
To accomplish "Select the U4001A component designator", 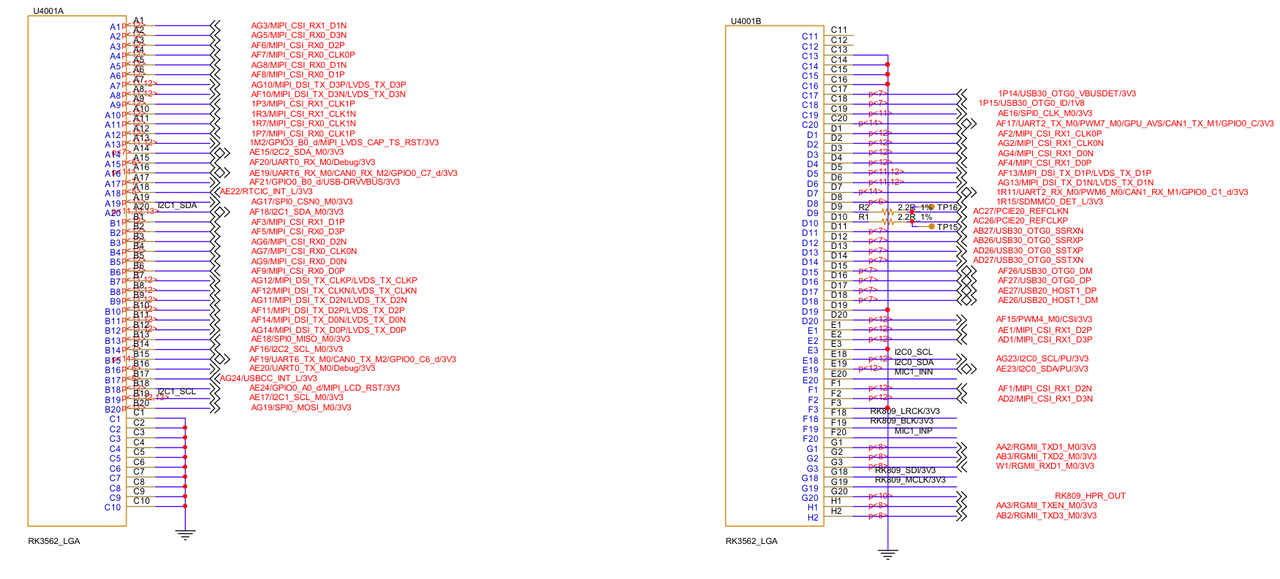I will point(47,10).
